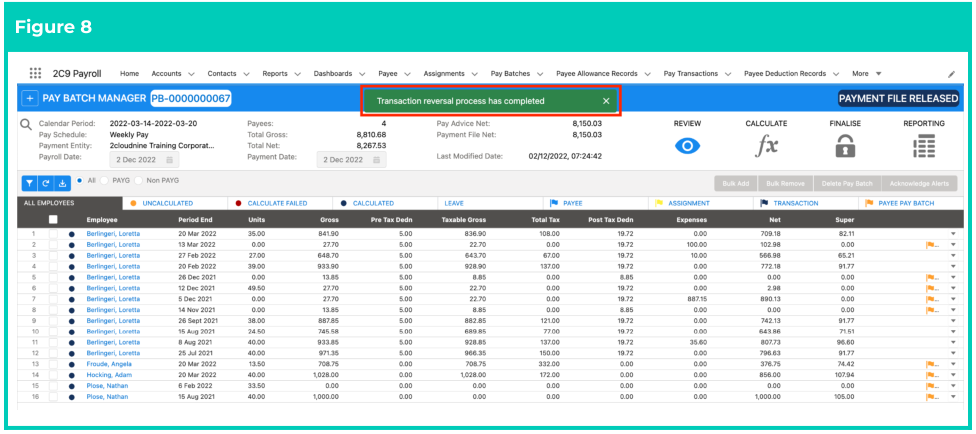Switch to the Calculate Failed tab
976x434 pixels.
point(278,203)
